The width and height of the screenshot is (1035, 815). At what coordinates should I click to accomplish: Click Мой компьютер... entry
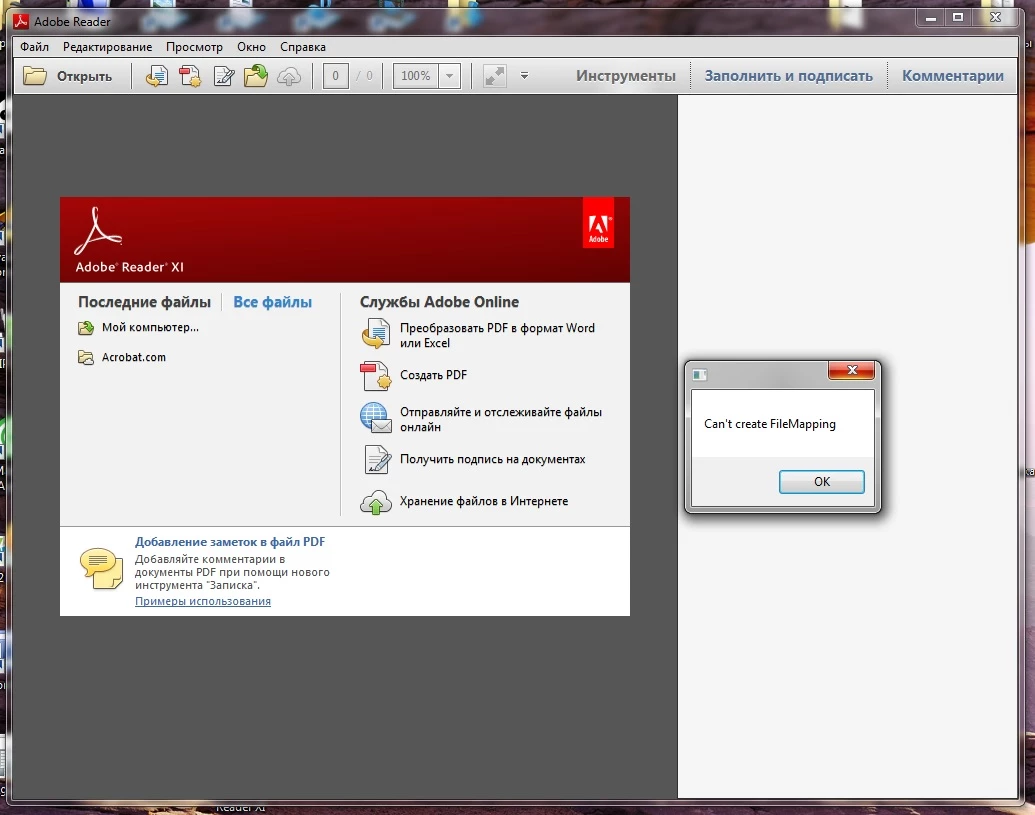(x=150, y=327)
